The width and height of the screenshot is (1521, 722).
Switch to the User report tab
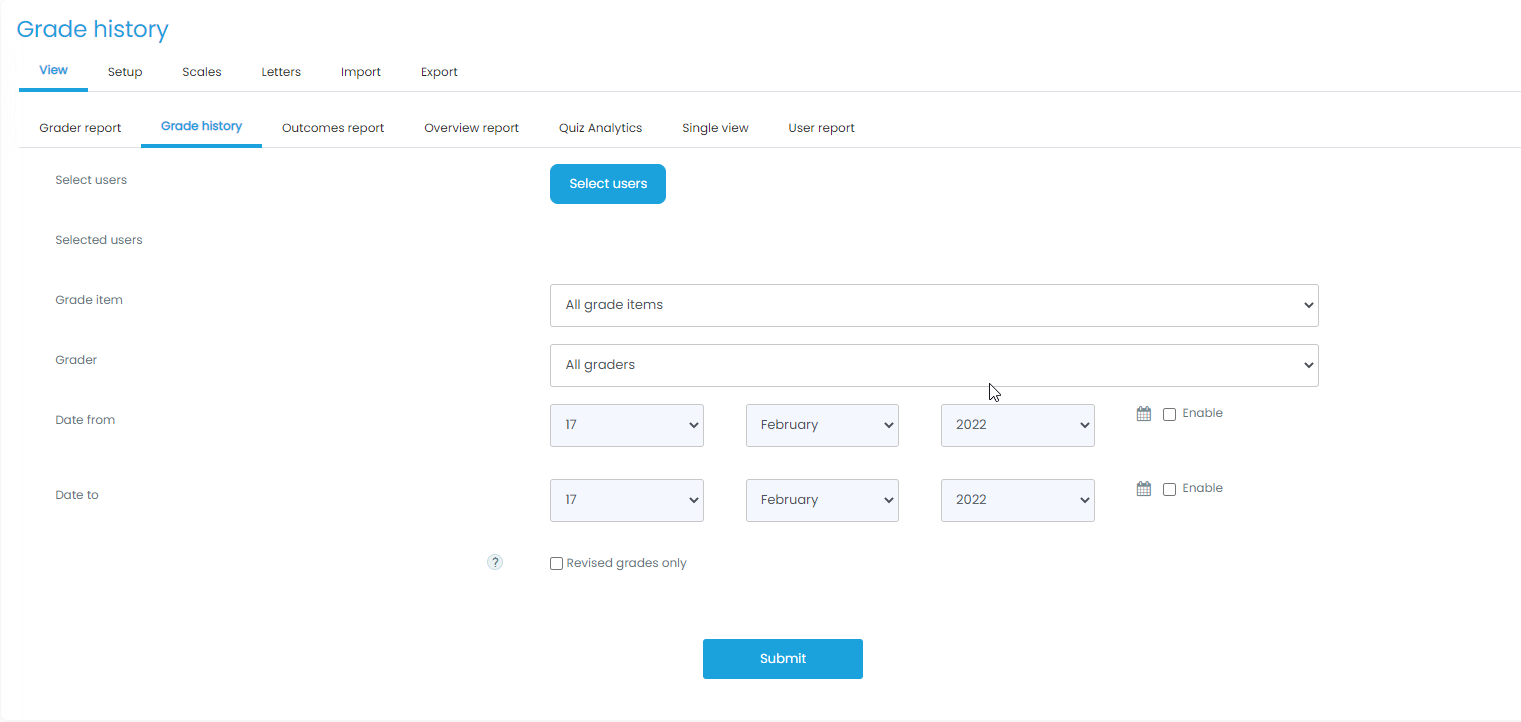821,128
